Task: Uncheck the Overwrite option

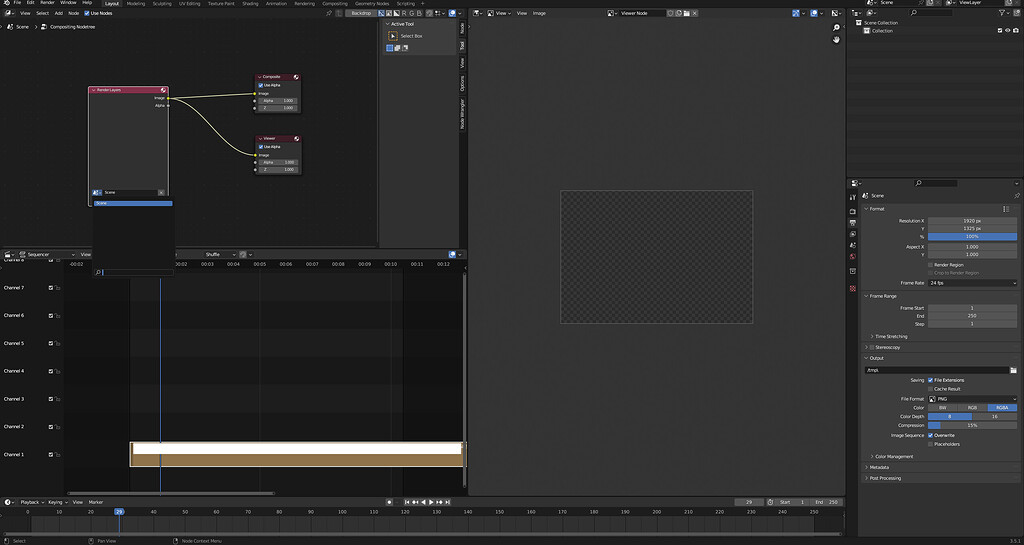Action: point(930,435)
